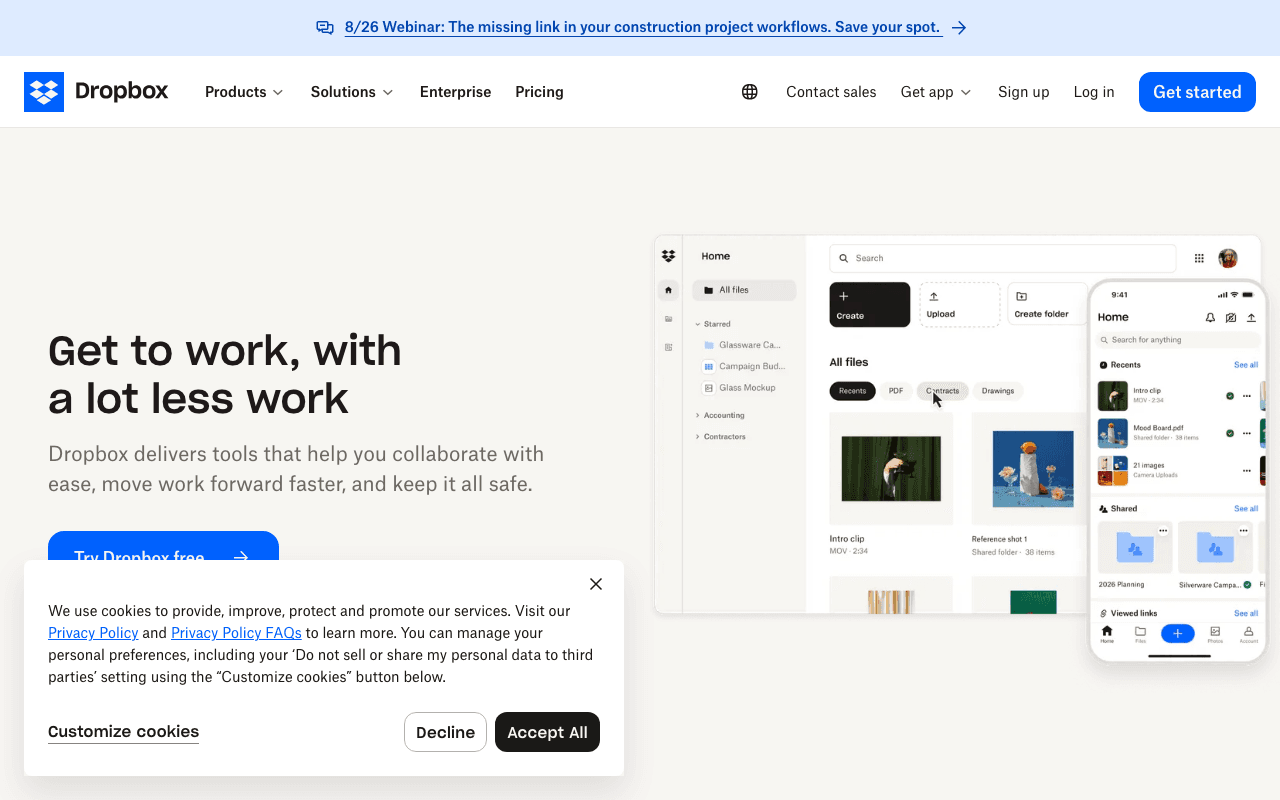Select the Home tab icon in the phone preview

click(1107, 633)
